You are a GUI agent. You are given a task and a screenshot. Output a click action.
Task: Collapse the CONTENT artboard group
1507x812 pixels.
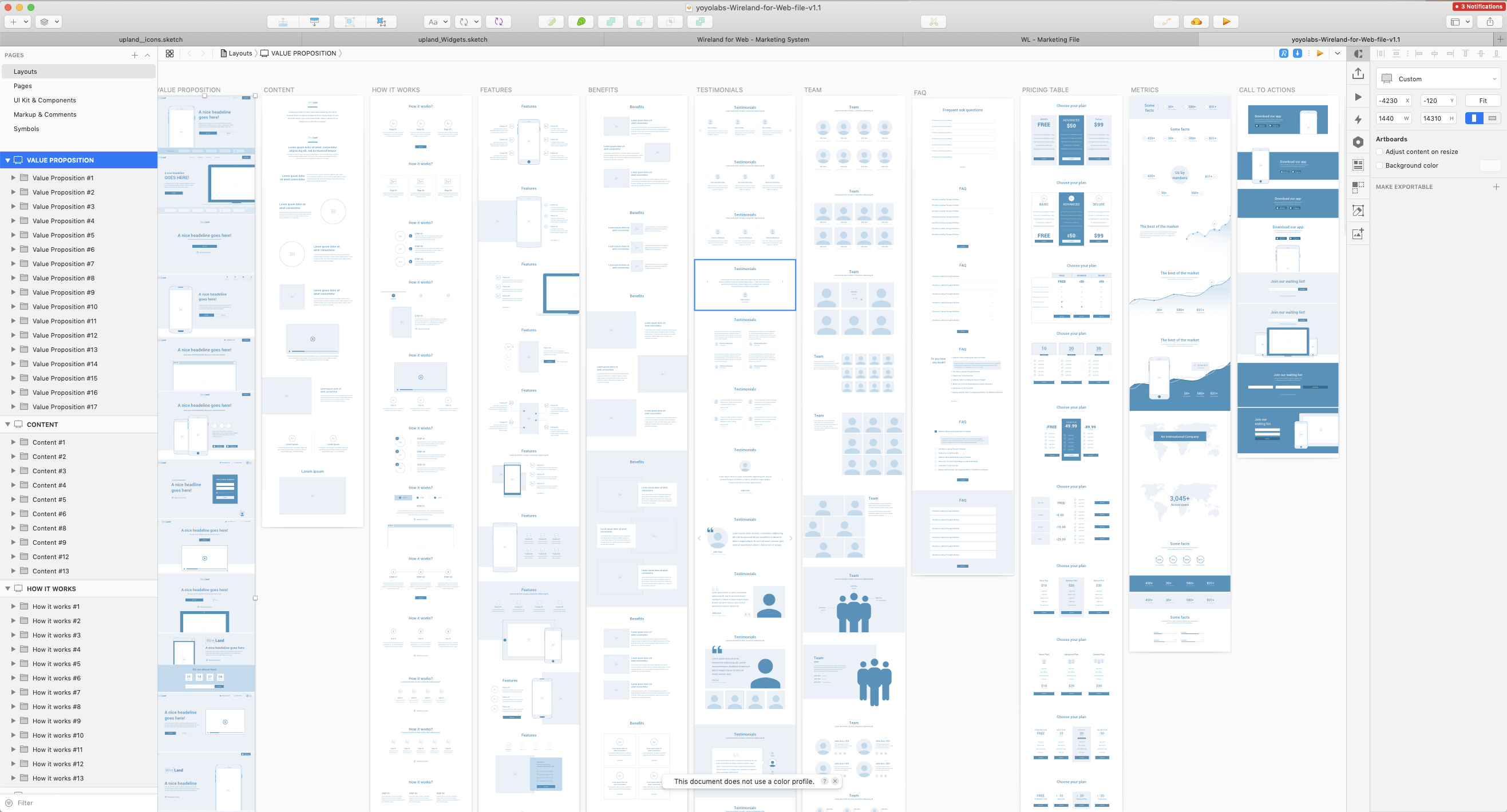click(7, 425)
